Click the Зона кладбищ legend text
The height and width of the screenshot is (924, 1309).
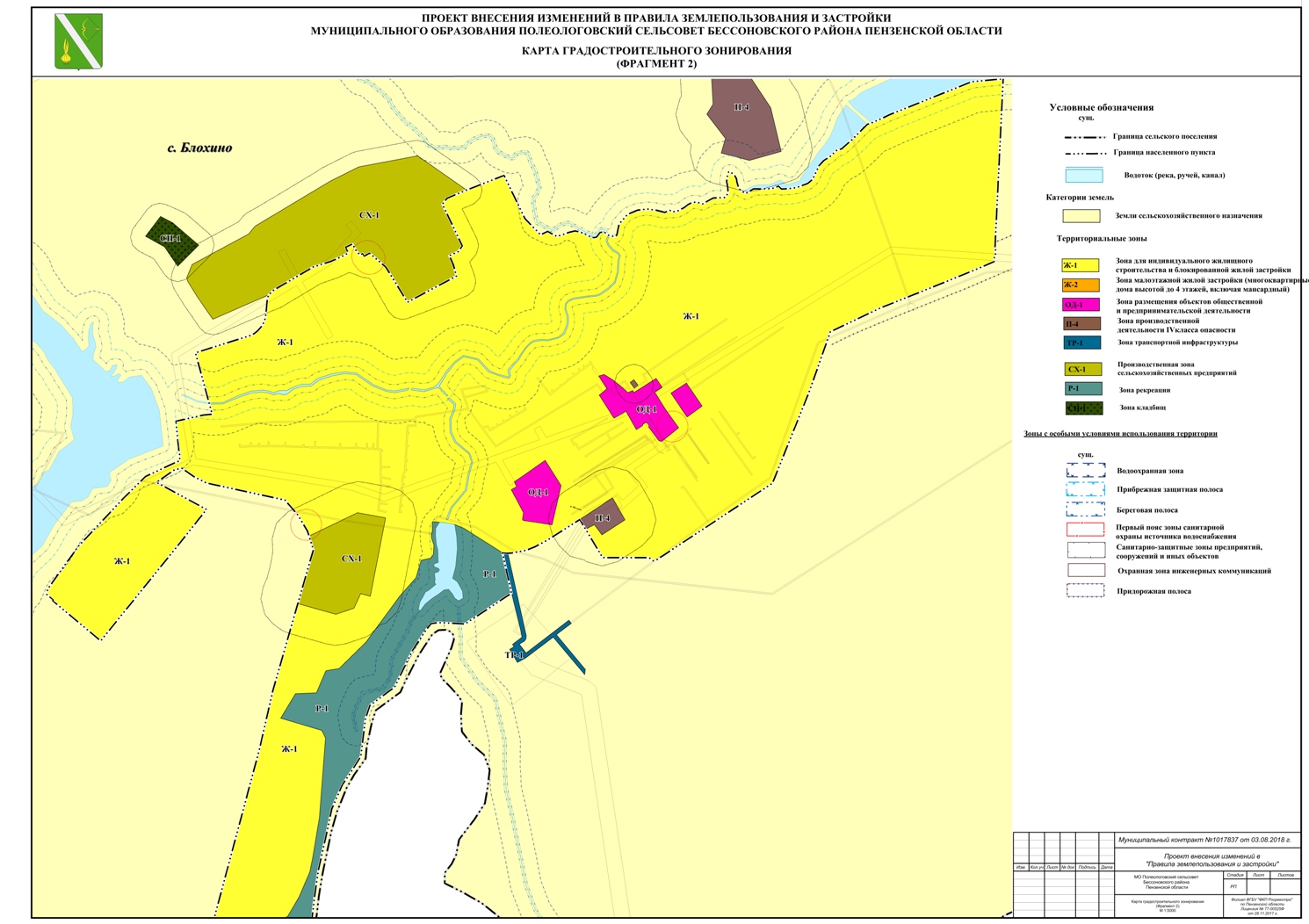(x=1142, y=408)
